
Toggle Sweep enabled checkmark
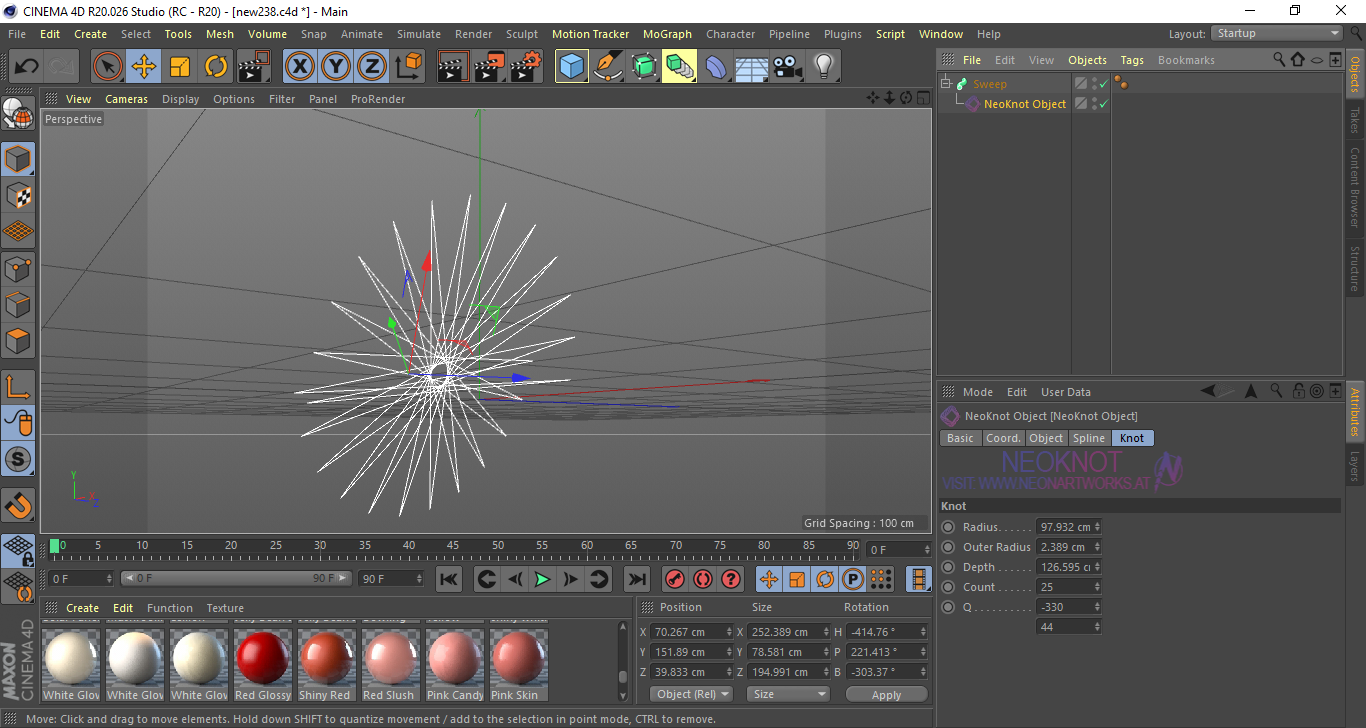pyautogui.click(x=1103, y=84)
